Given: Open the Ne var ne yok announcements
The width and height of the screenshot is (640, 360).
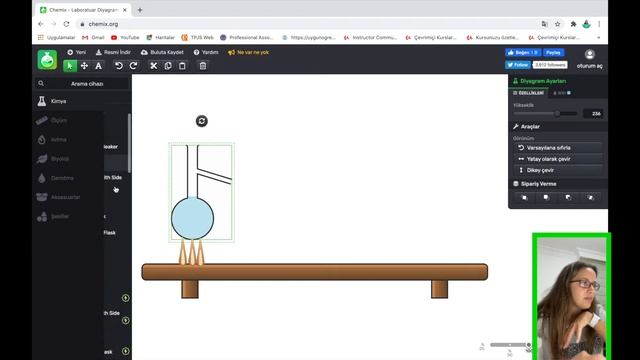Looking at the screenshot, I should point(249,52).
